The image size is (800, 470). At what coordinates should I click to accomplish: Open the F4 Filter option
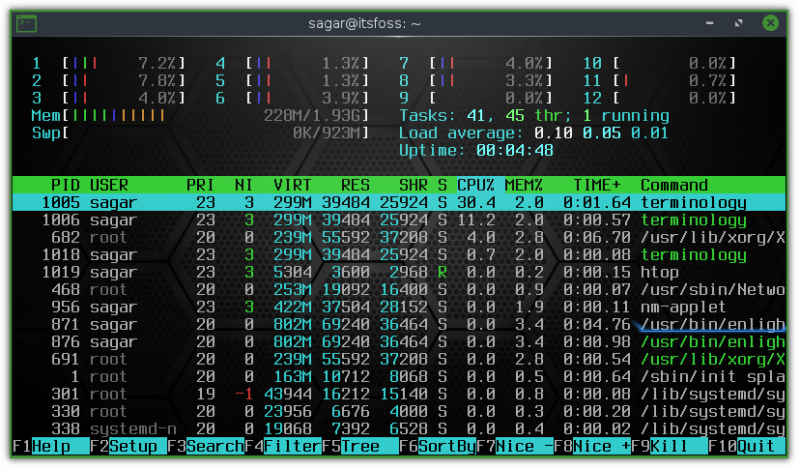click(x=292, y=446)
